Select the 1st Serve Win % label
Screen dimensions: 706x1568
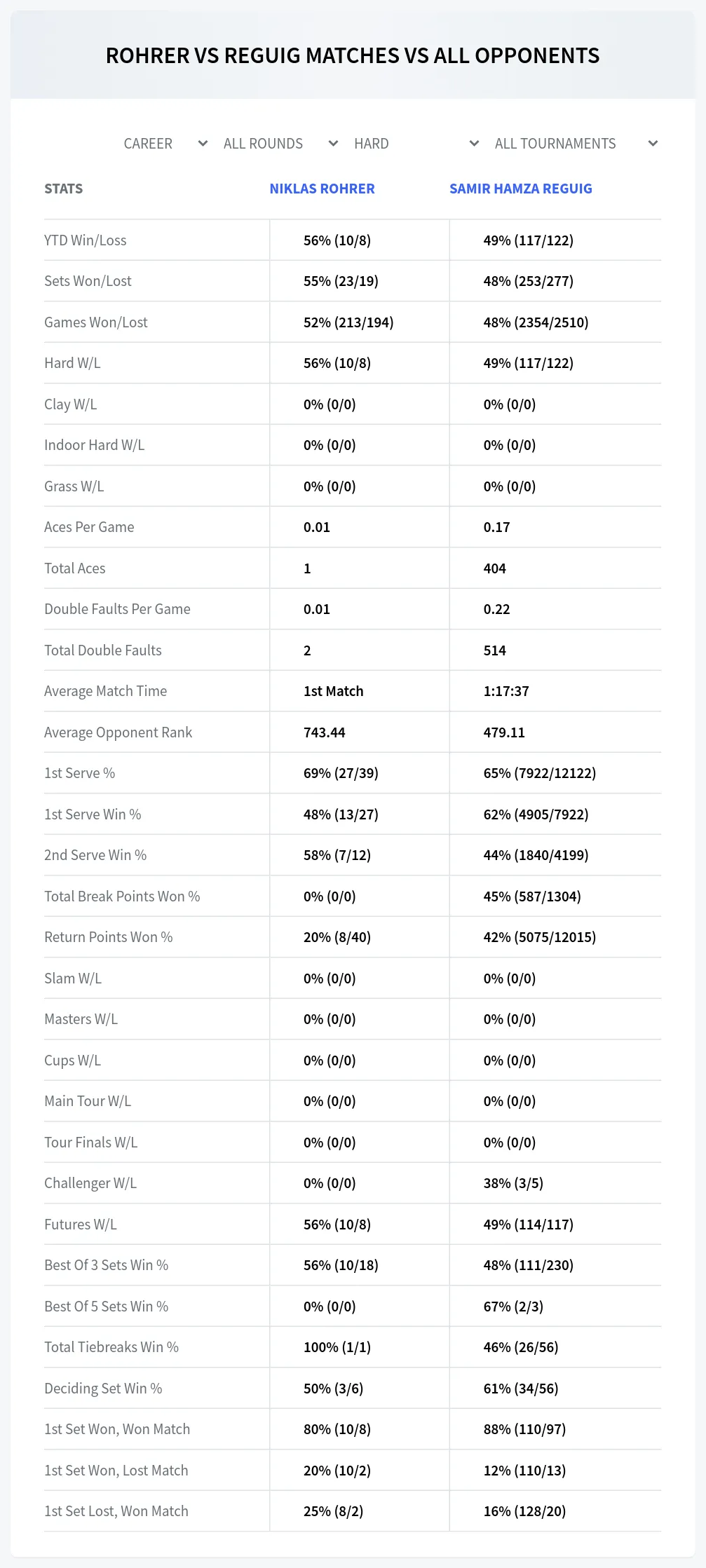coord(93,814)
